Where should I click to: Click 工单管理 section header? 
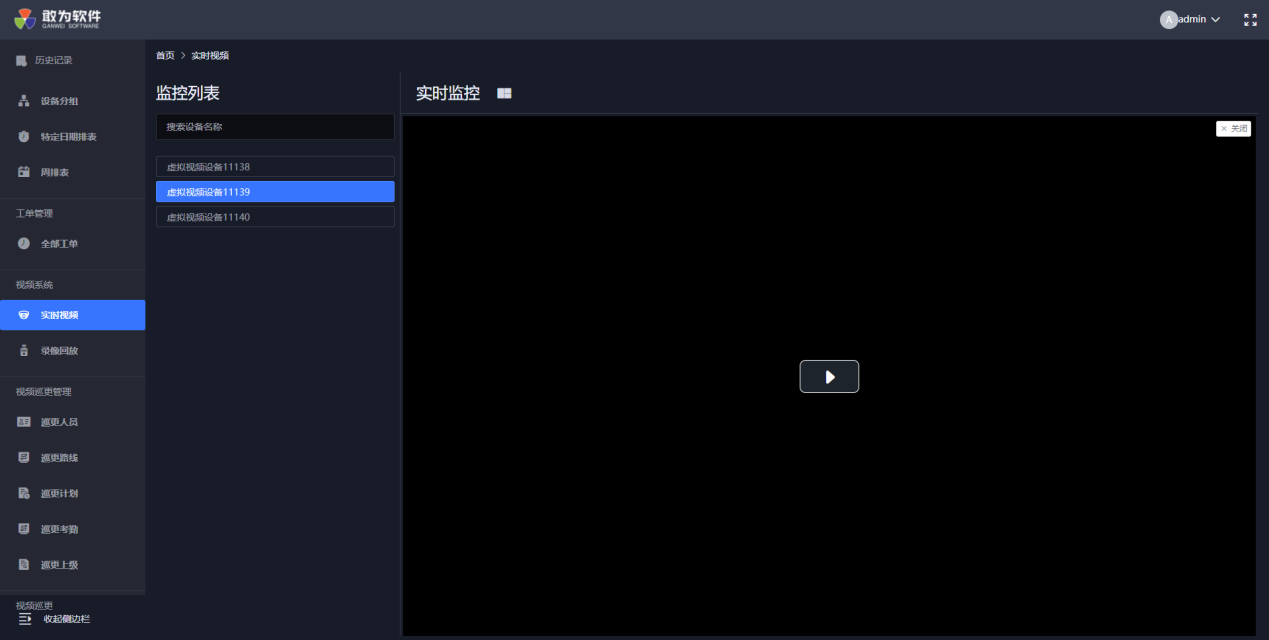[34, 214]
